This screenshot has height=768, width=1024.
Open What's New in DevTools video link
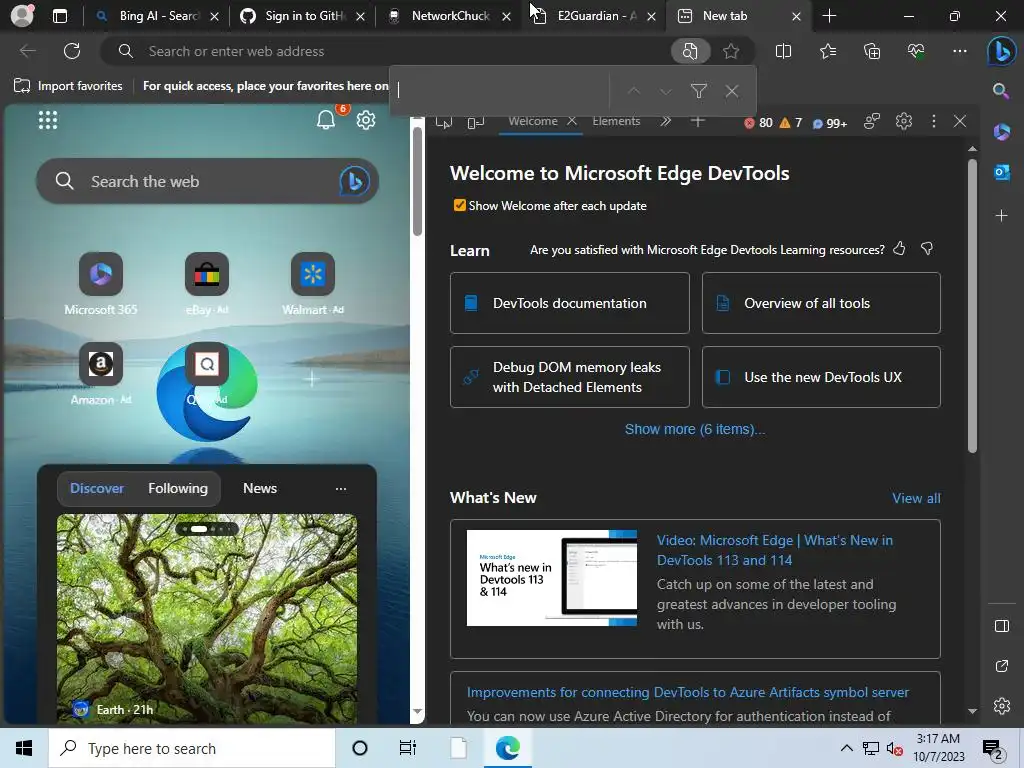(x=775, y=550)
